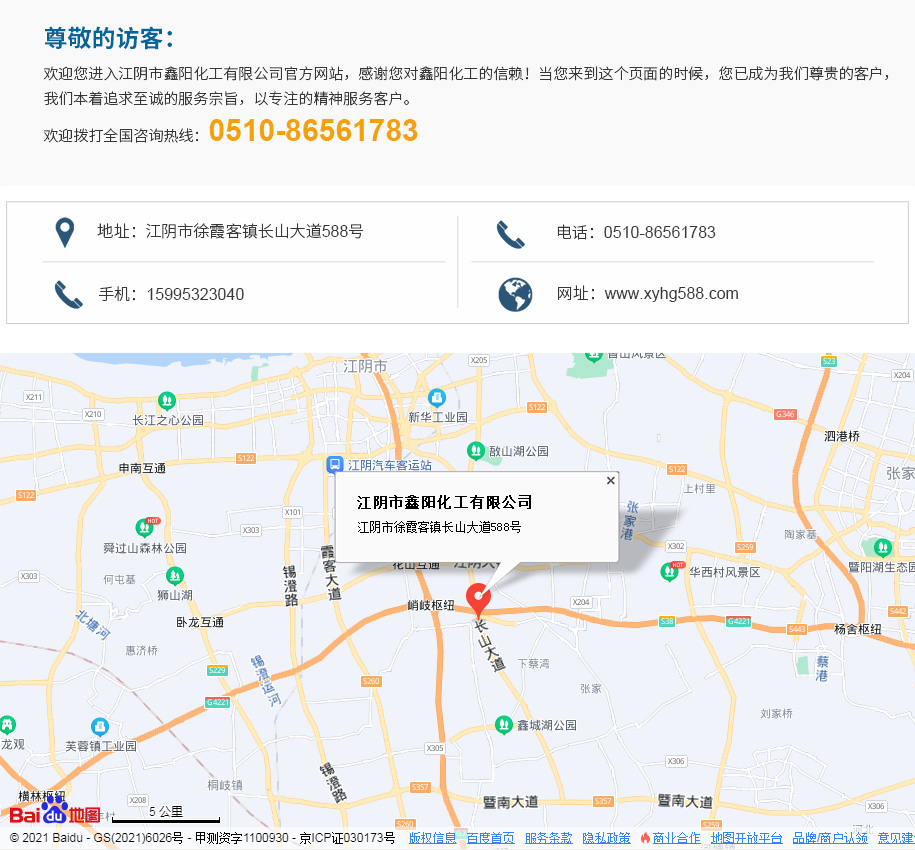Click the 敔山湖公园 park icon on map
This screenshot has width=915, height=850.
[x=476, y=451]
